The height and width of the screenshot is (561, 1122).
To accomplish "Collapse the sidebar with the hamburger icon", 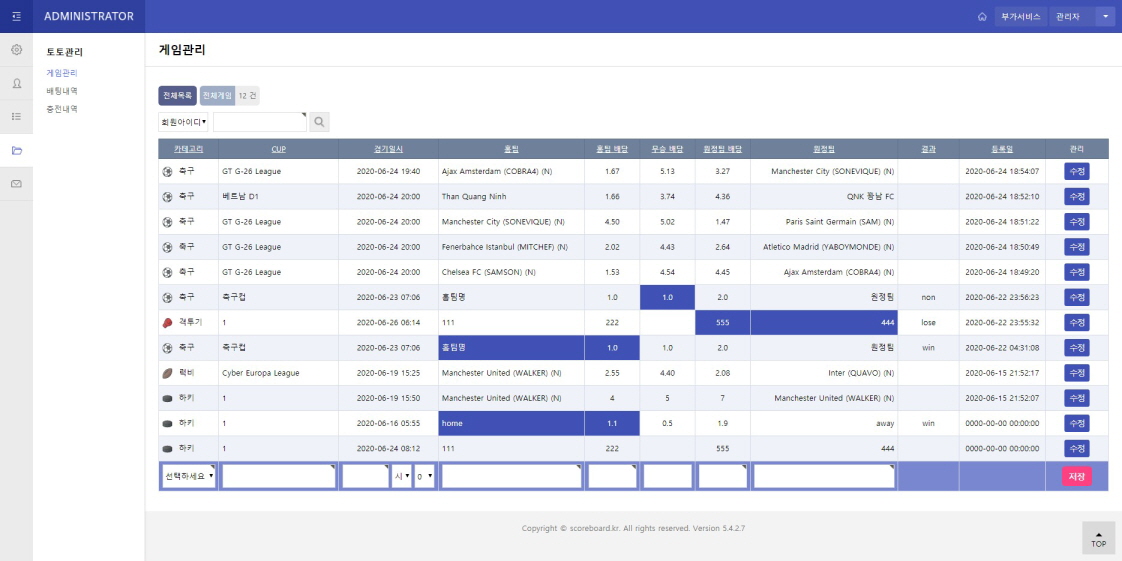I will click(16, 16).
